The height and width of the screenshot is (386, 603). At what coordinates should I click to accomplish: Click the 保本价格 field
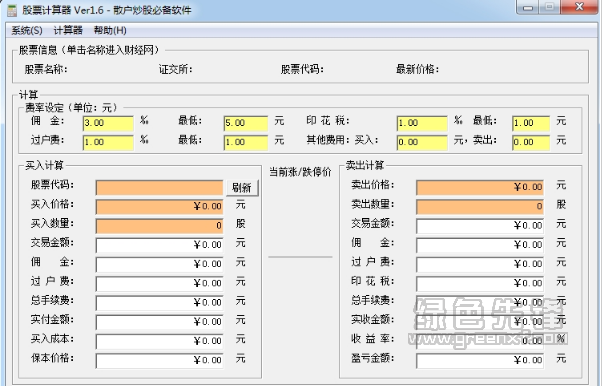point(159,360)
